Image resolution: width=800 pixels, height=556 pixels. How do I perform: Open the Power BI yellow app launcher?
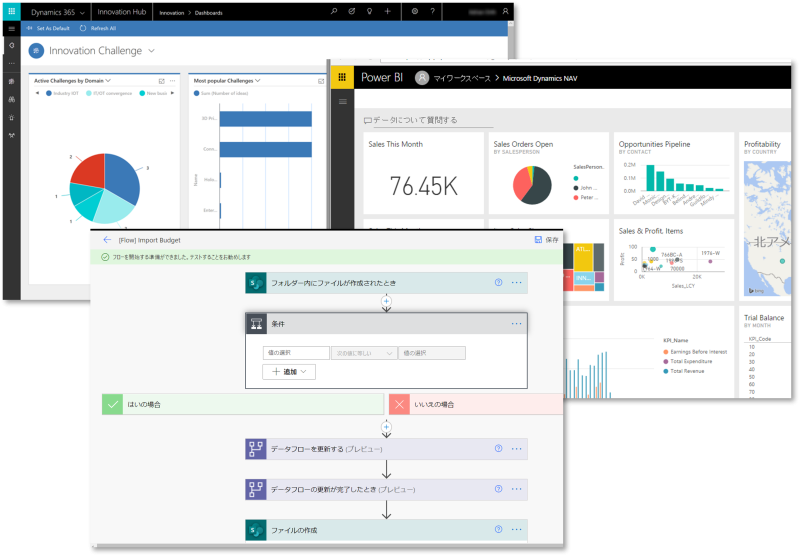[x=342, y=78]
